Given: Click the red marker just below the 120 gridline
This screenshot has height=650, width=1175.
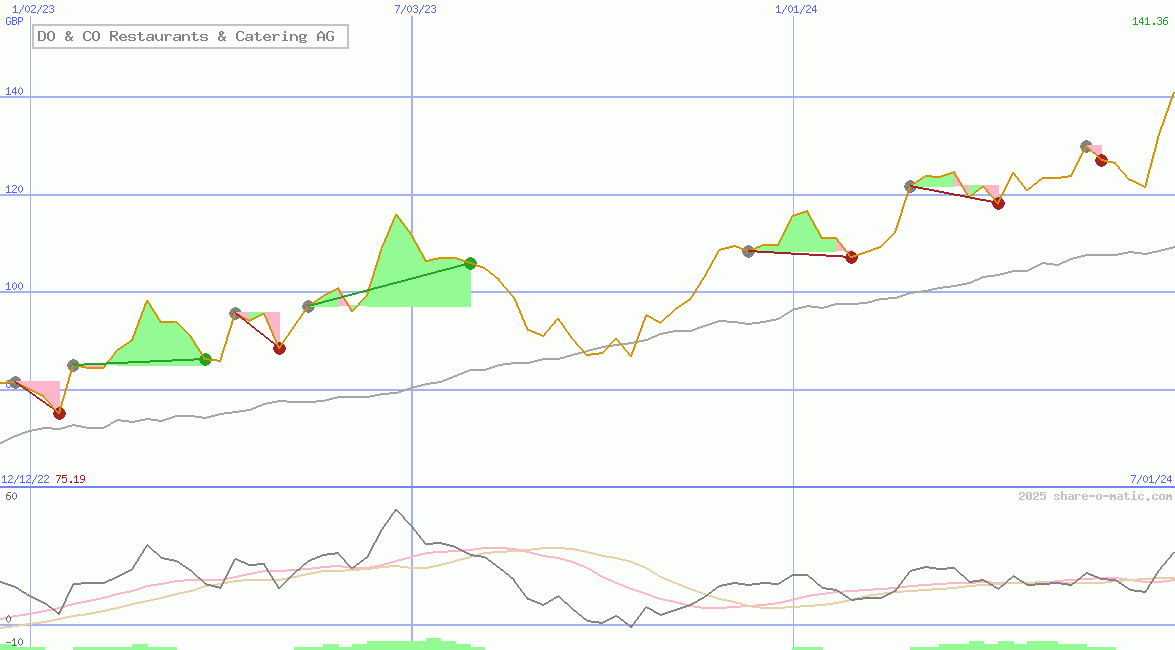Looking at the screenshot, I should pos(998,203).
